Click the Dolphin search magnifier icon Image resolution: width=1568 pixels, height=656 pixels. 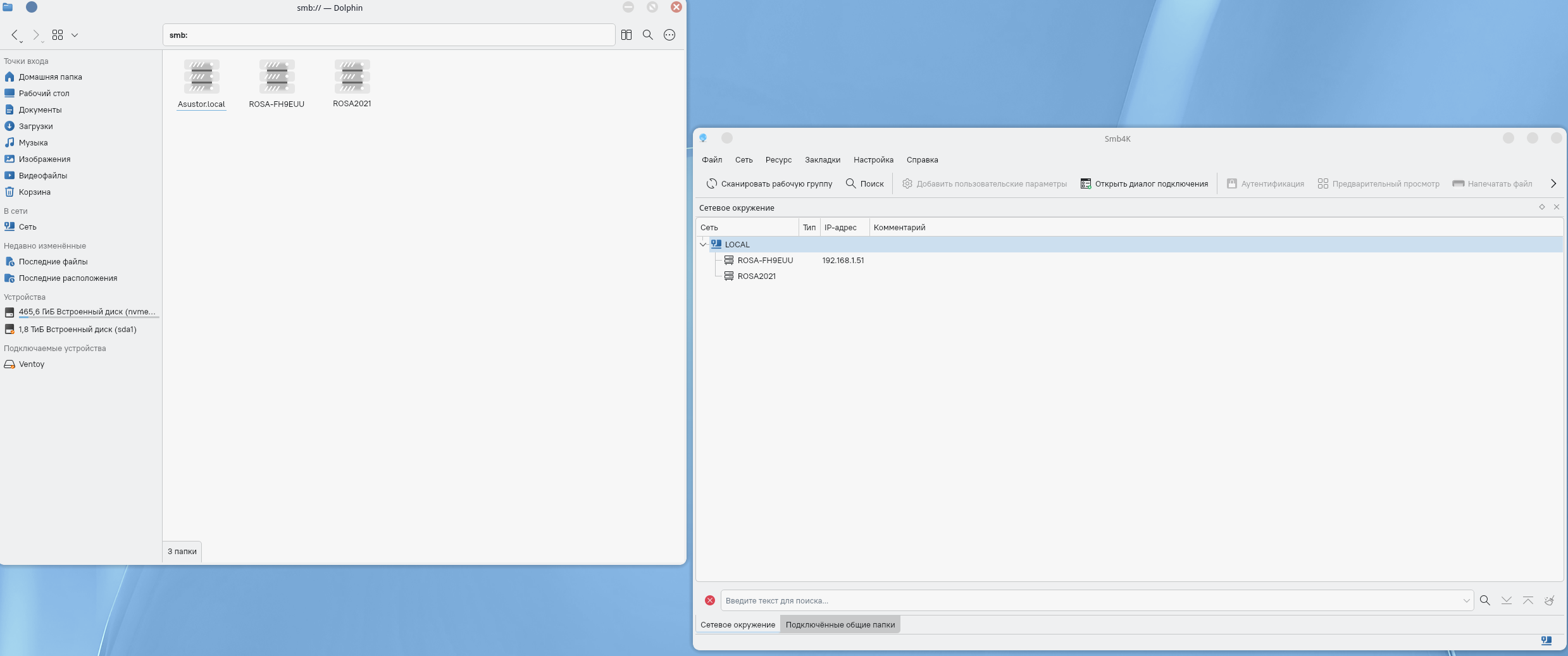pos(648,35)
